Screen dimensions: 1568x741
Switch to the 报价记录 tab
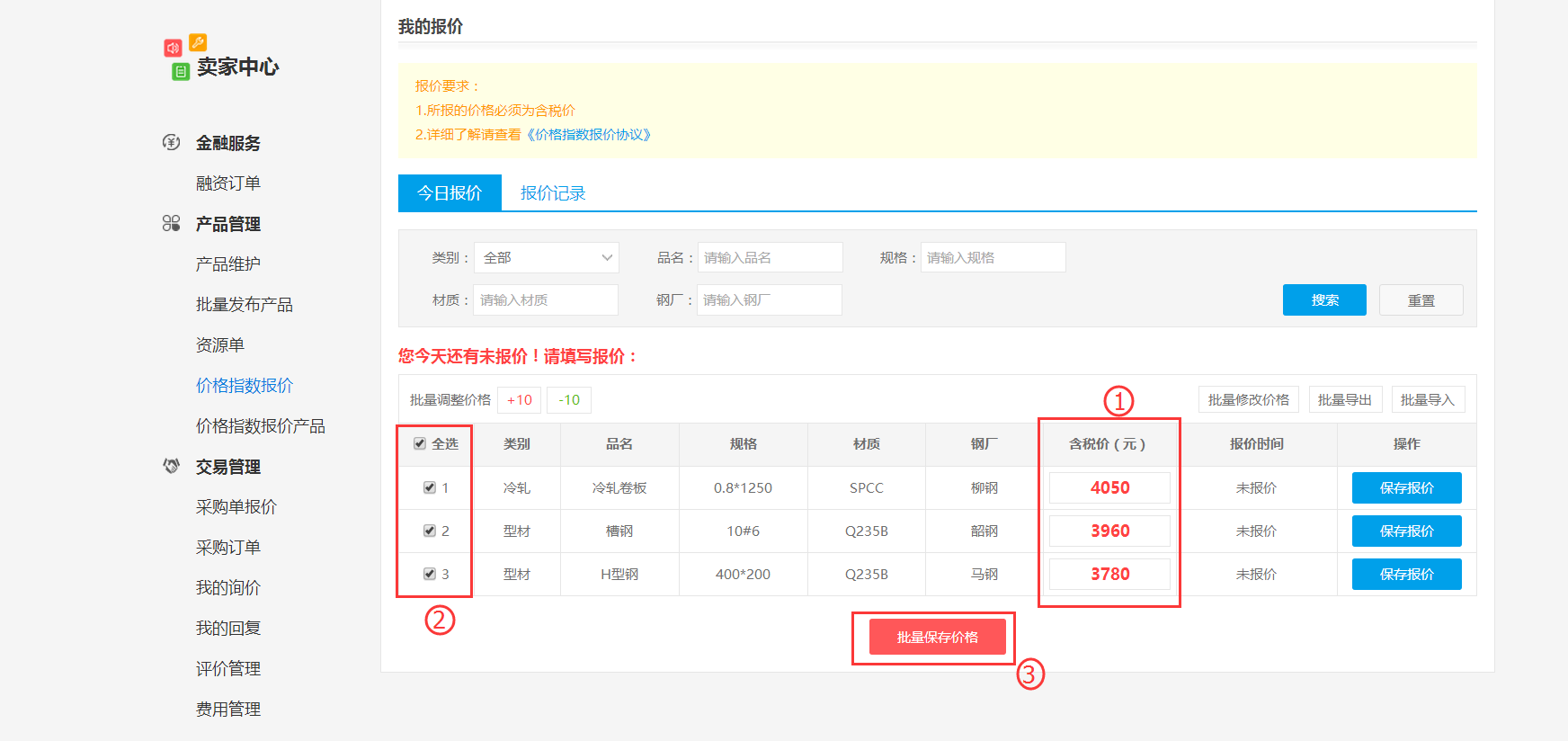tap(553, 192)
